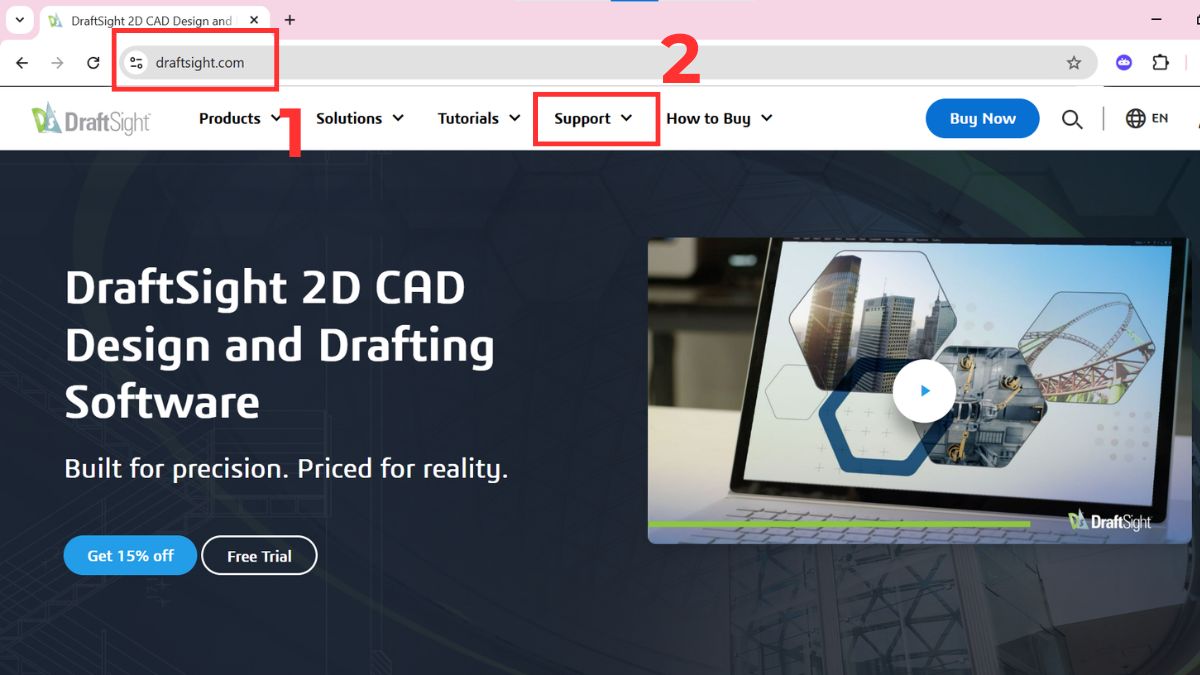Click the purple extension icon in toolbar
The width and height of the screenshot is (1200, 675).
tap(1124, 63)
